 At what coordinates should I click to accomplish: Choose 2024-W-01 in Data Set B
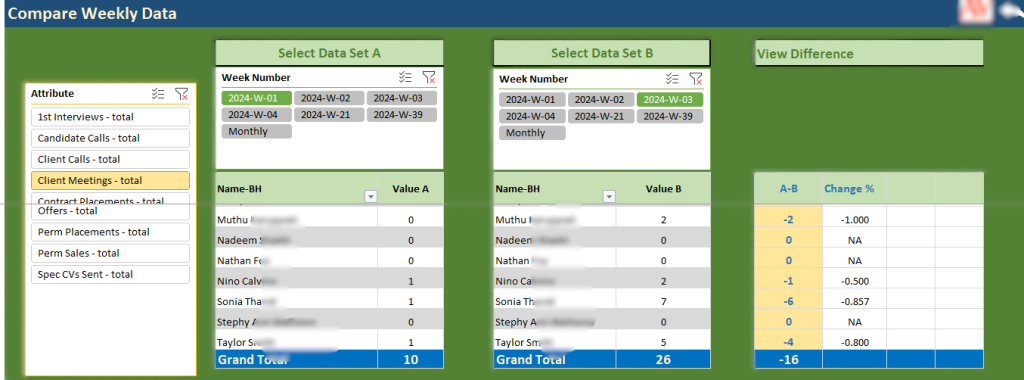(x=532, y=100)
